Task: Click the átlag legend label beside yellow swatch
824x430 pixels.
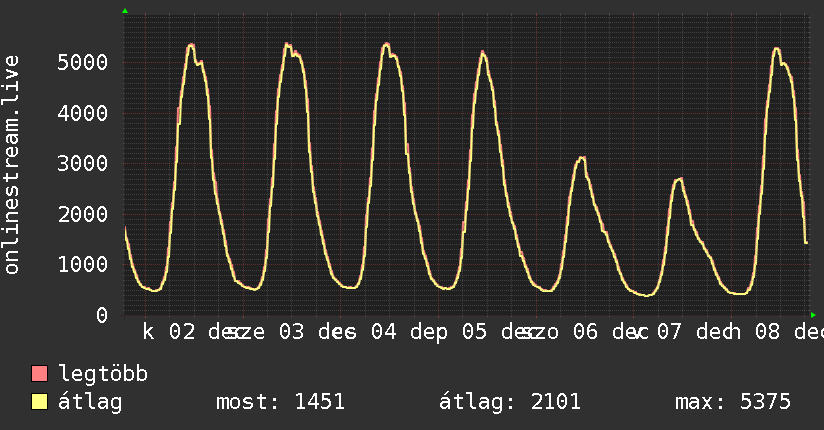Action: pos(90,402)
